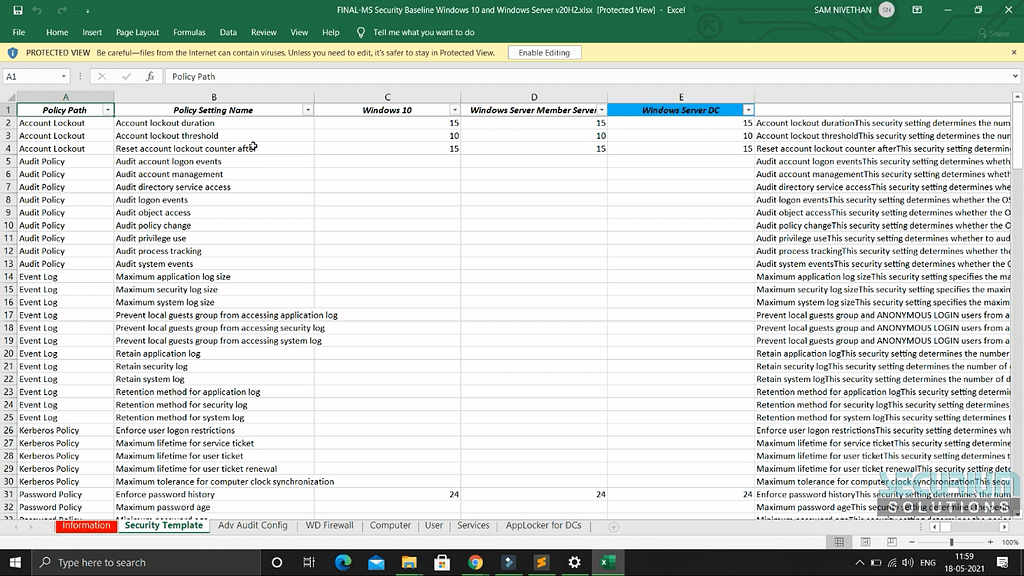
Task: Expand the Name Box dropdown
Action: pos(63,76)
